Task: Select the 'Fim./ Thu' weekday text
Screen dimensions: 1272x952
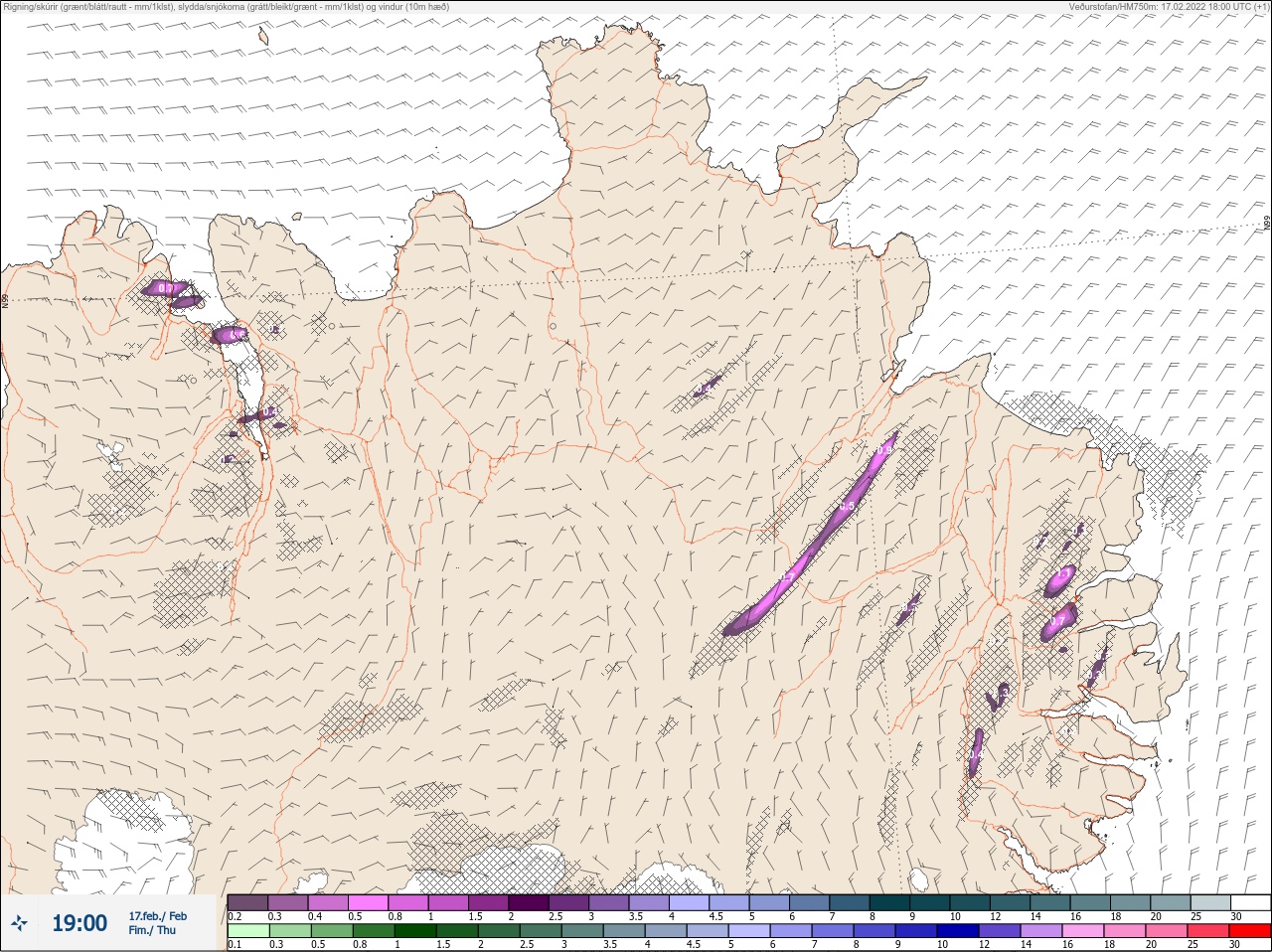Action: (x=152, y=930)
